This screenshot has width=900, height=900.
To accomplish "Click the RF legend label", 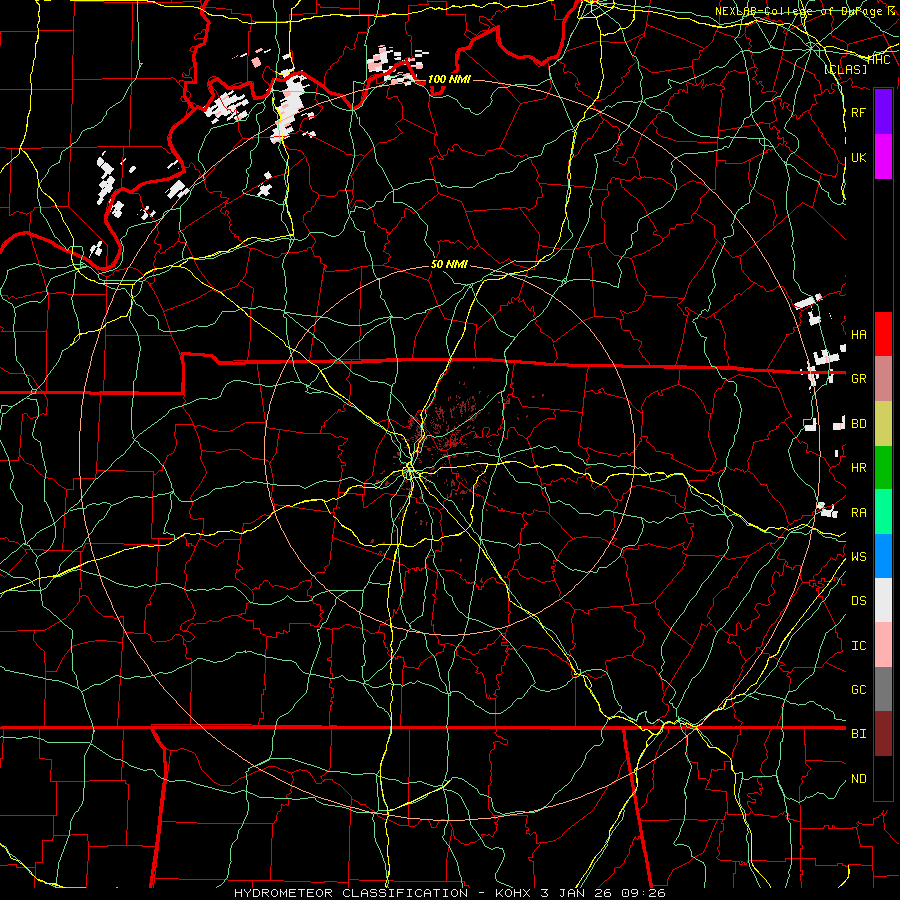I will 859,112.
